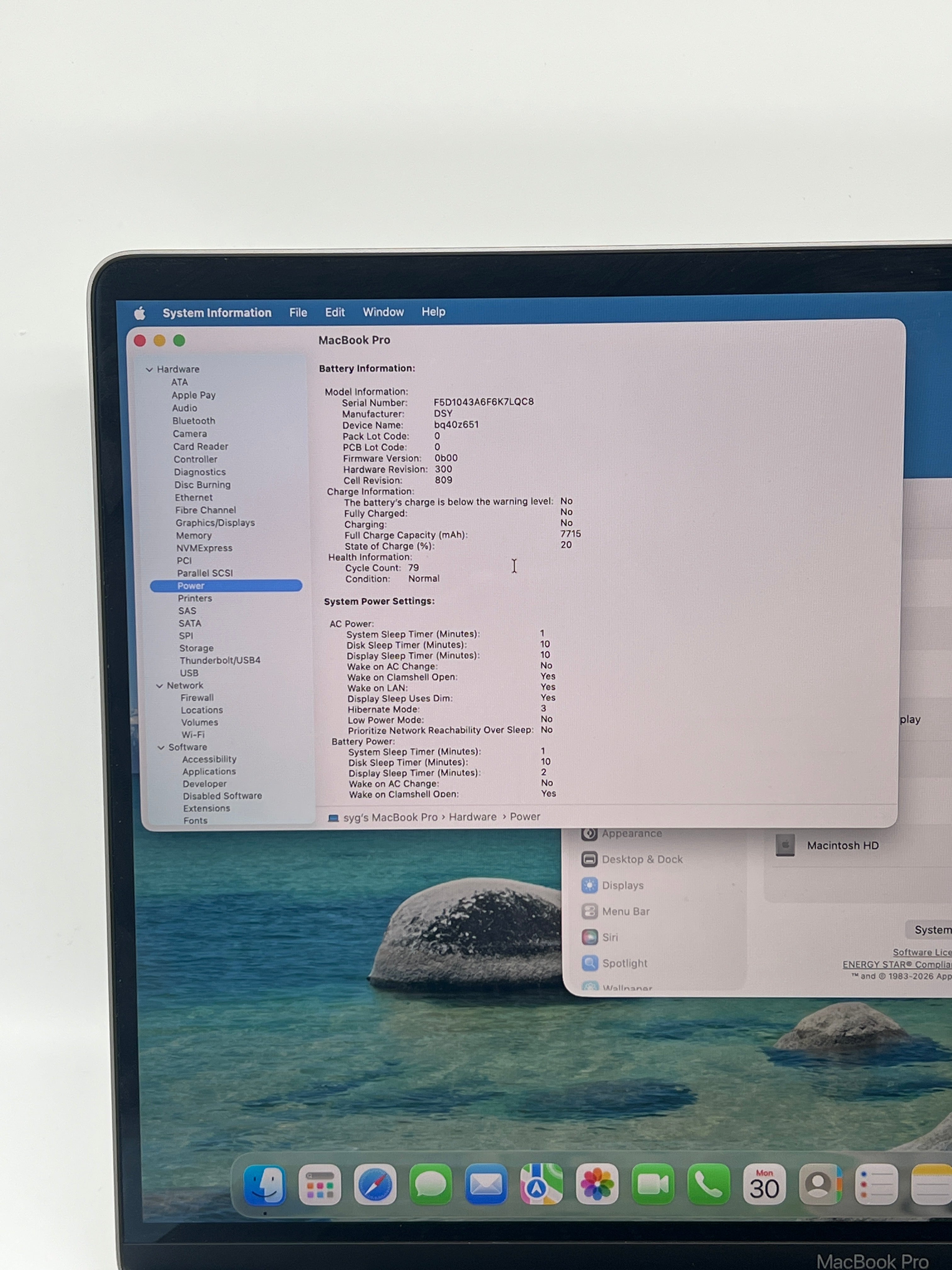Open the Help menu

point(433,312)
